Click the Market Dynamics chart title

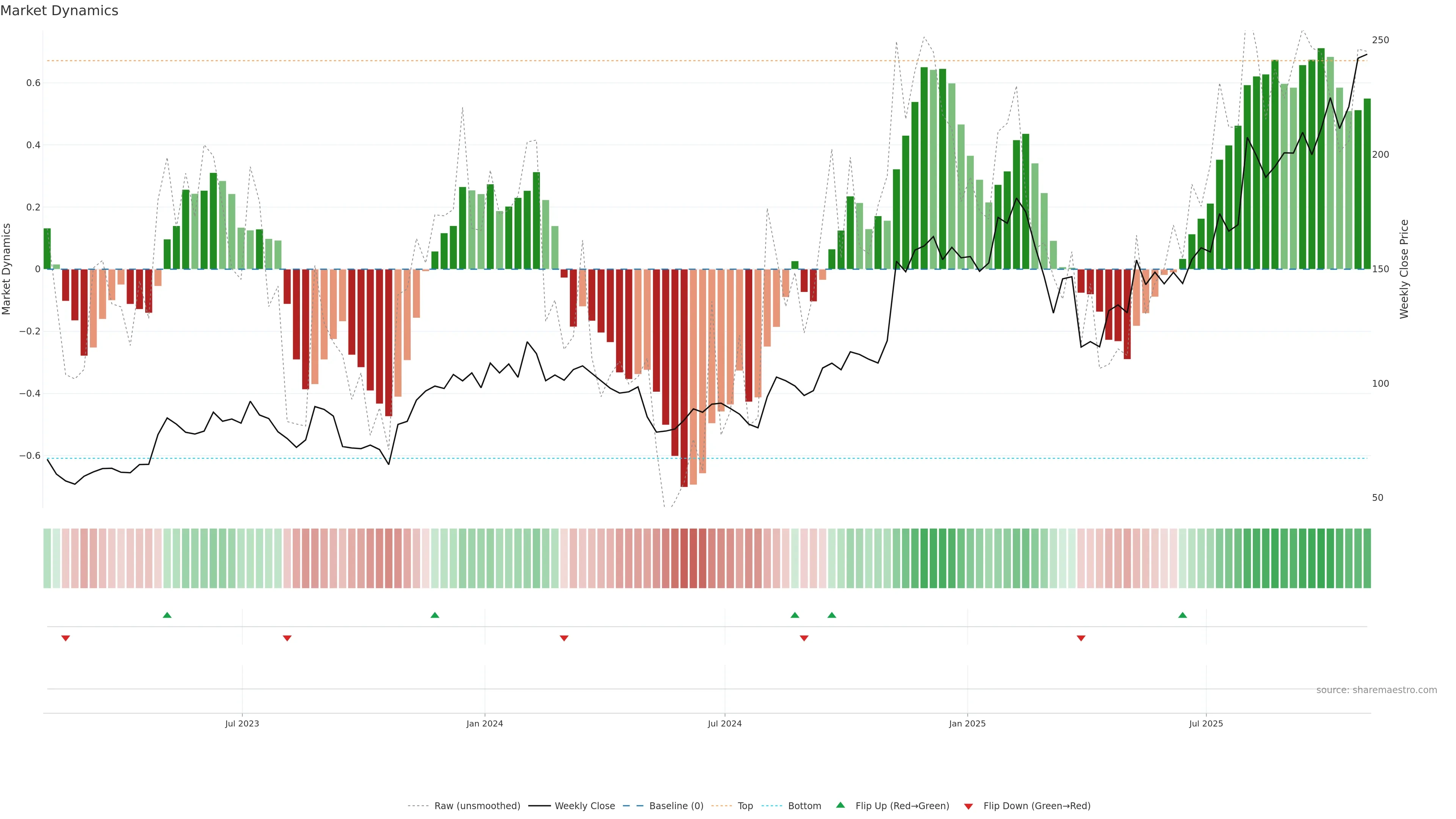[60, 11]
